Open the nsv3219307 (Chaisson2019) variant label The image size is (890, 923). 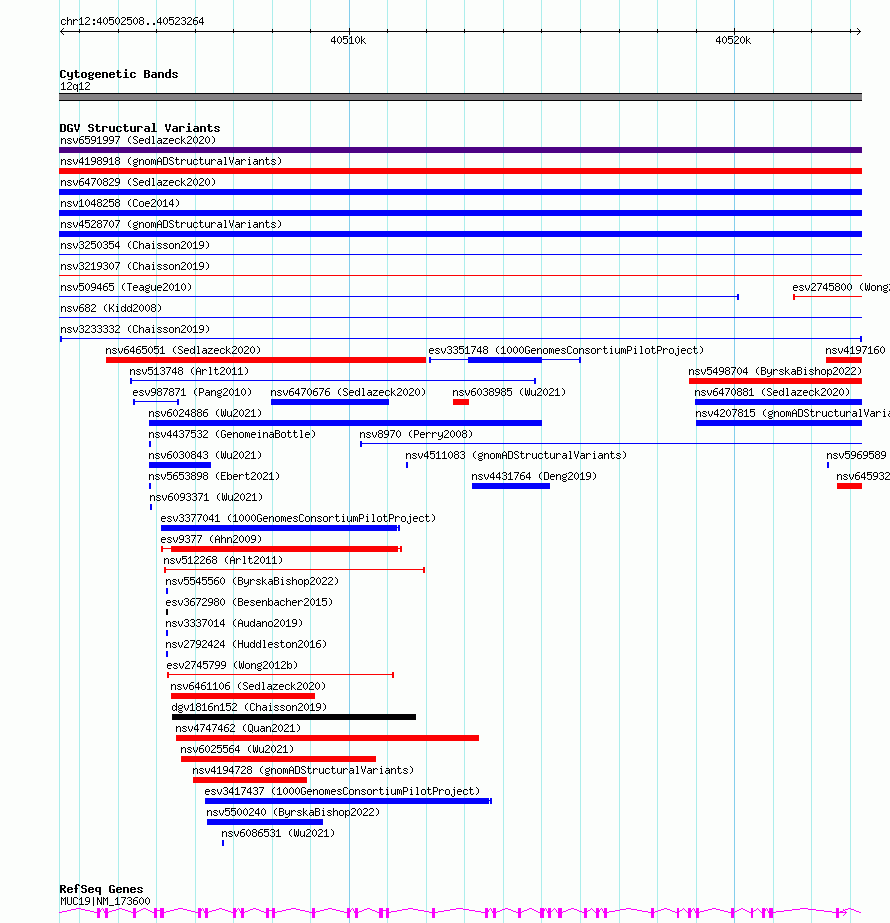(x=135, y=266)
